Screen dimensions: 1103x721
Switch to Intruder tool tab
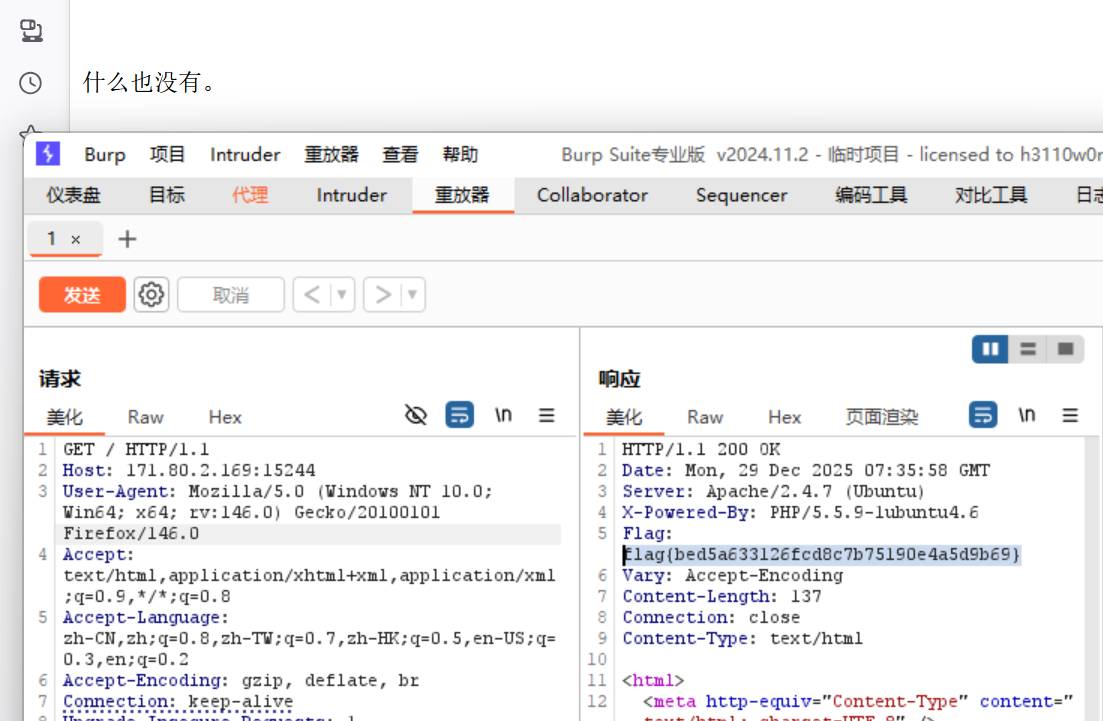pos(352,195)
